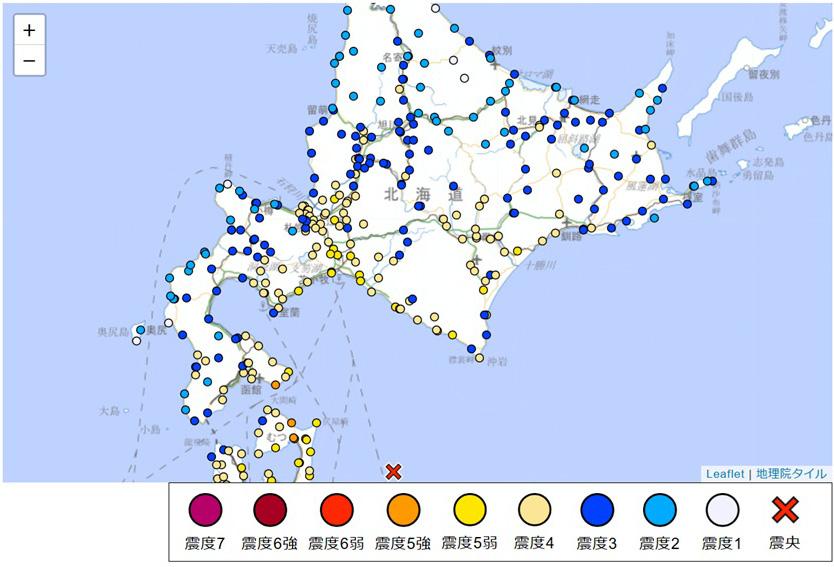This screenshot has height=567, width=834.
Task: Click the 奥尻島 island label
Action: [113, 332]
